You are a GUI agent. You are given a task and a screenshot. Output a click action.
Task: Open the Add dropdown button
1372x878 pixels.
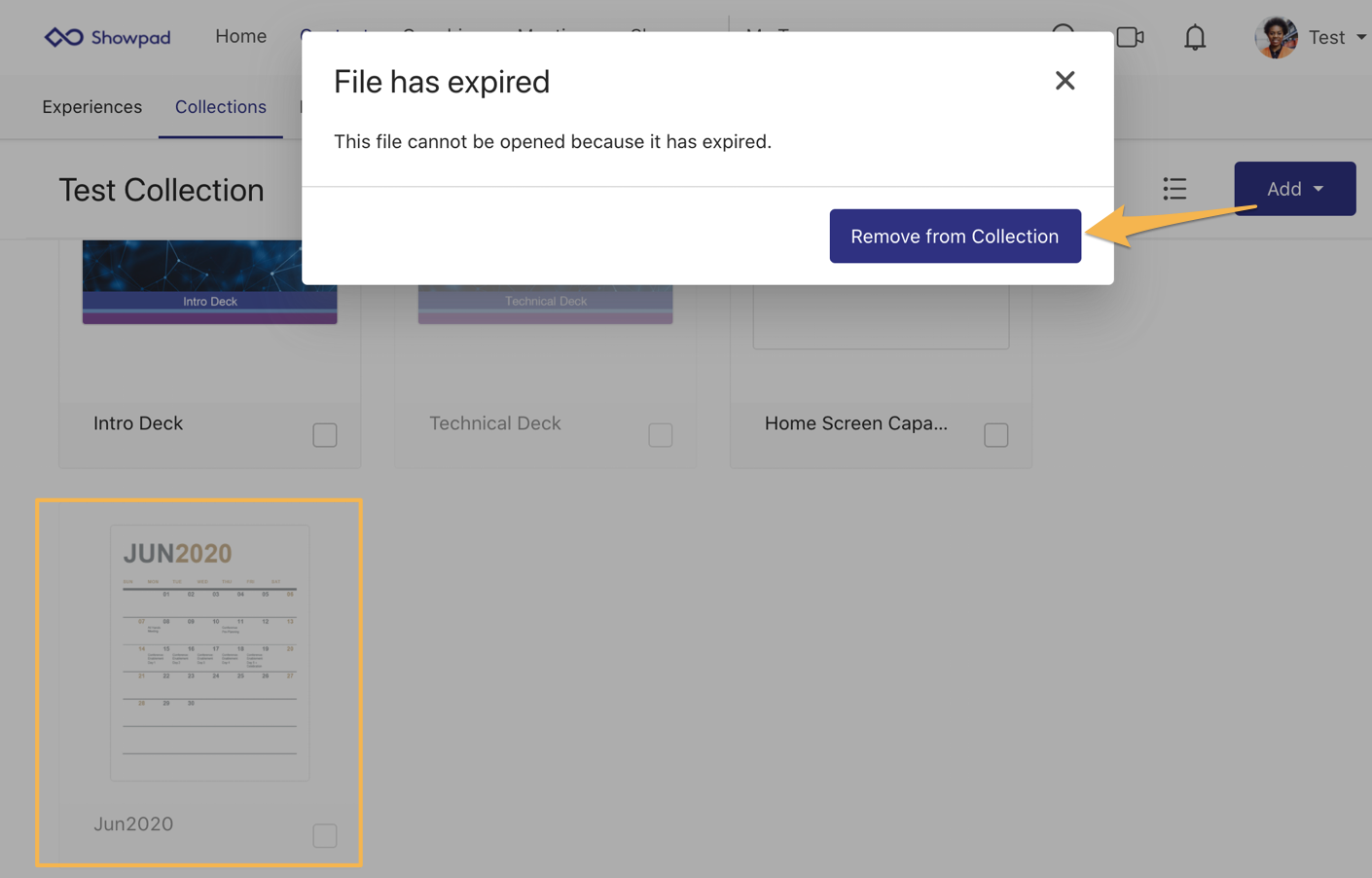tap(1294, 189)
